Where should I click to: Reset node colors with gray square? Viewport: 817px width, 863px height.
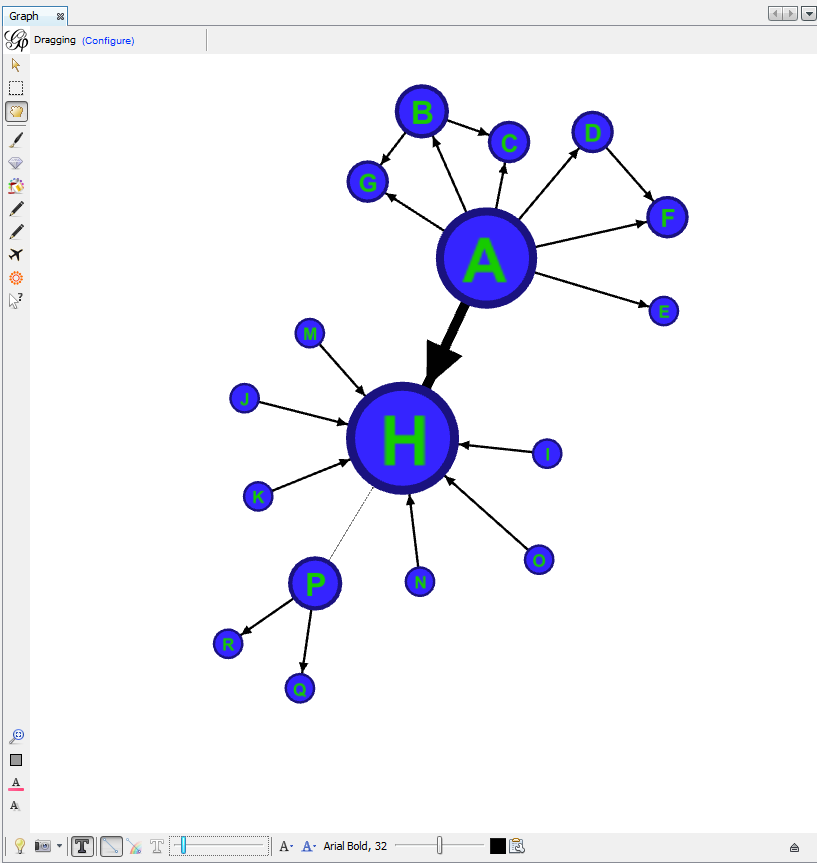point(16,760)
